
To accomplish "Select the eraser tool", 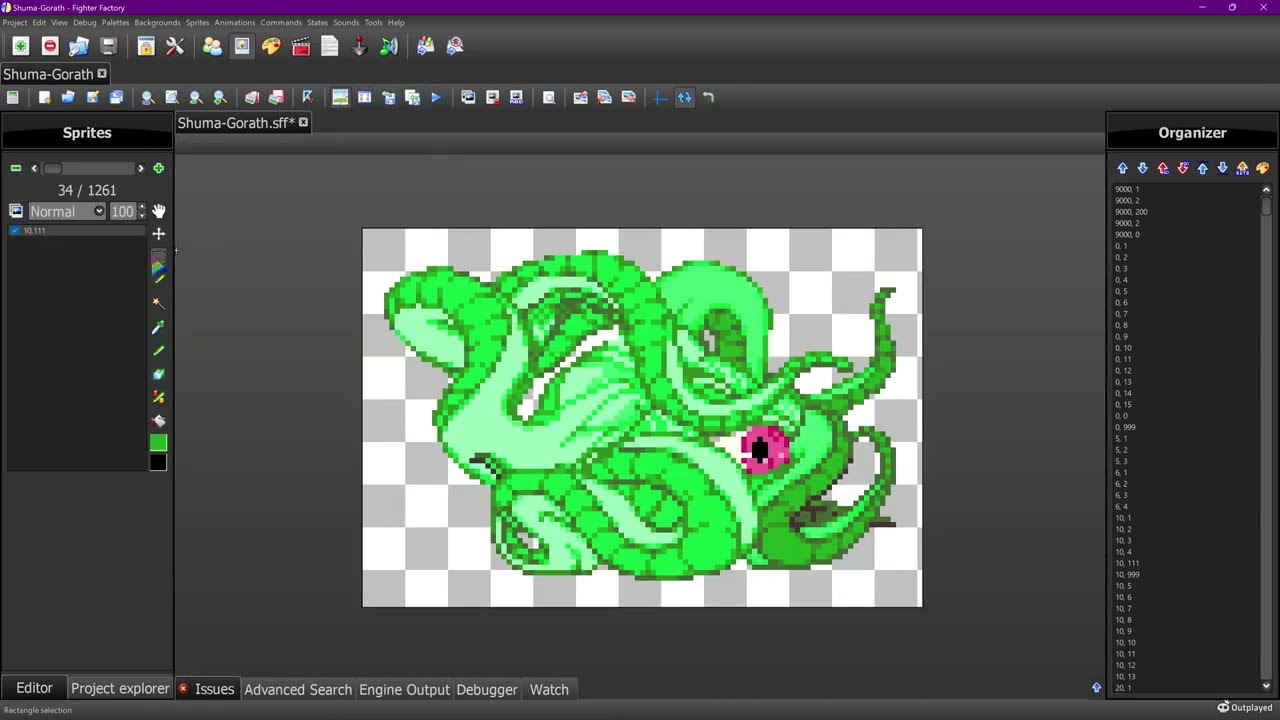I will pos(158,374).
